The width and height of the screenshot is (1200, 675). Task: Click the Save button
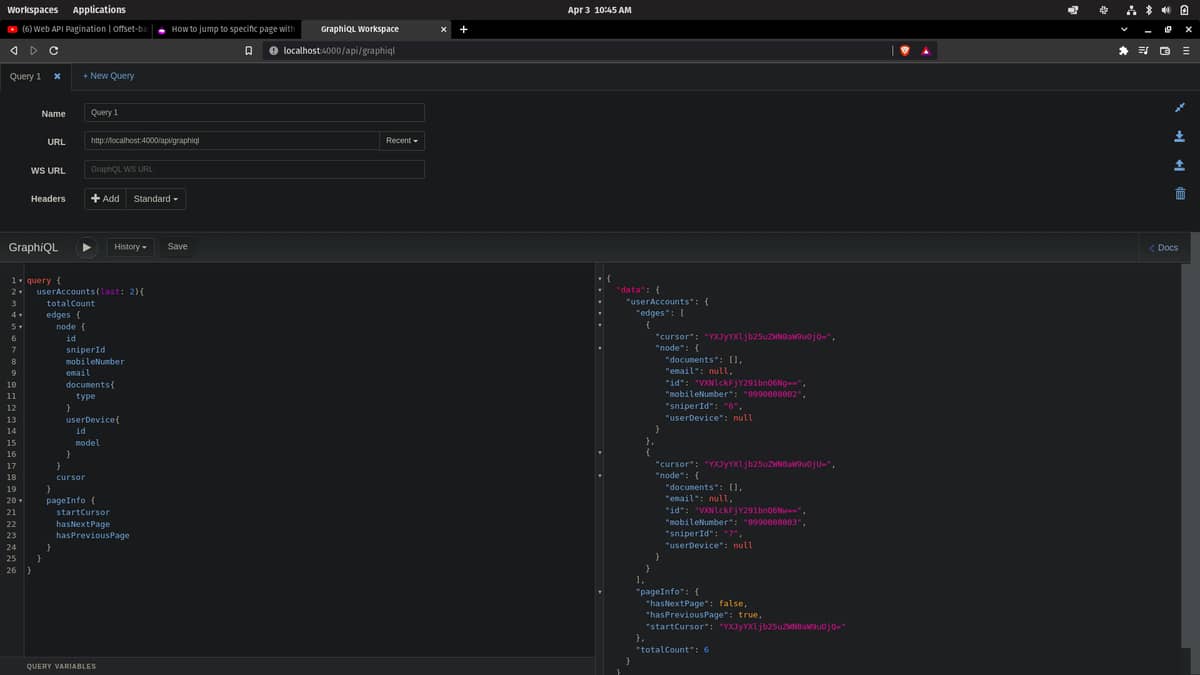(x=176, y=246)
